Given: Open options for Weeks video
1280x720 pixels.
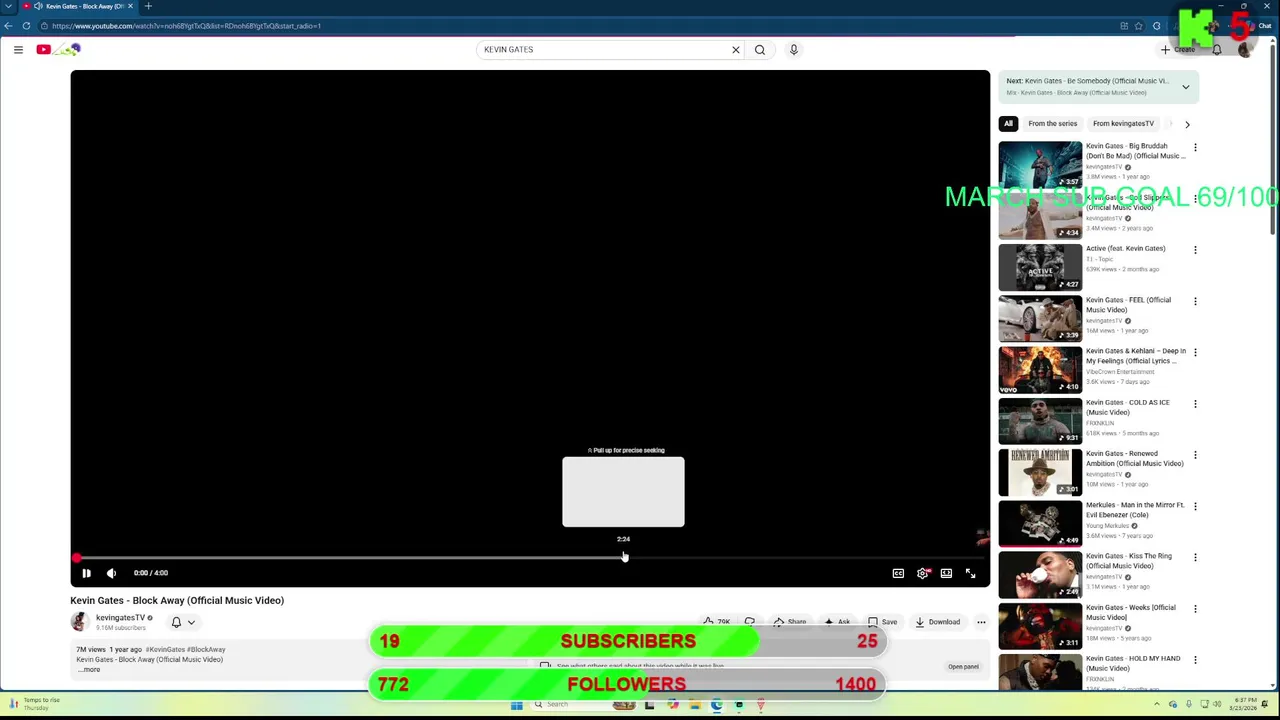Looking at the screenshot, I should pyautogui.click(x=1195, y=609).
